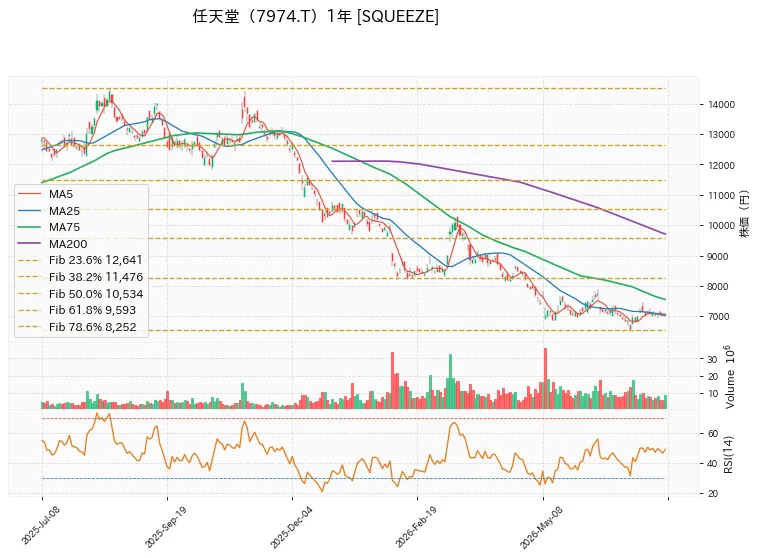Click the 株価（円） axis title
Screen dimensions: 758x558
(744, 213)
